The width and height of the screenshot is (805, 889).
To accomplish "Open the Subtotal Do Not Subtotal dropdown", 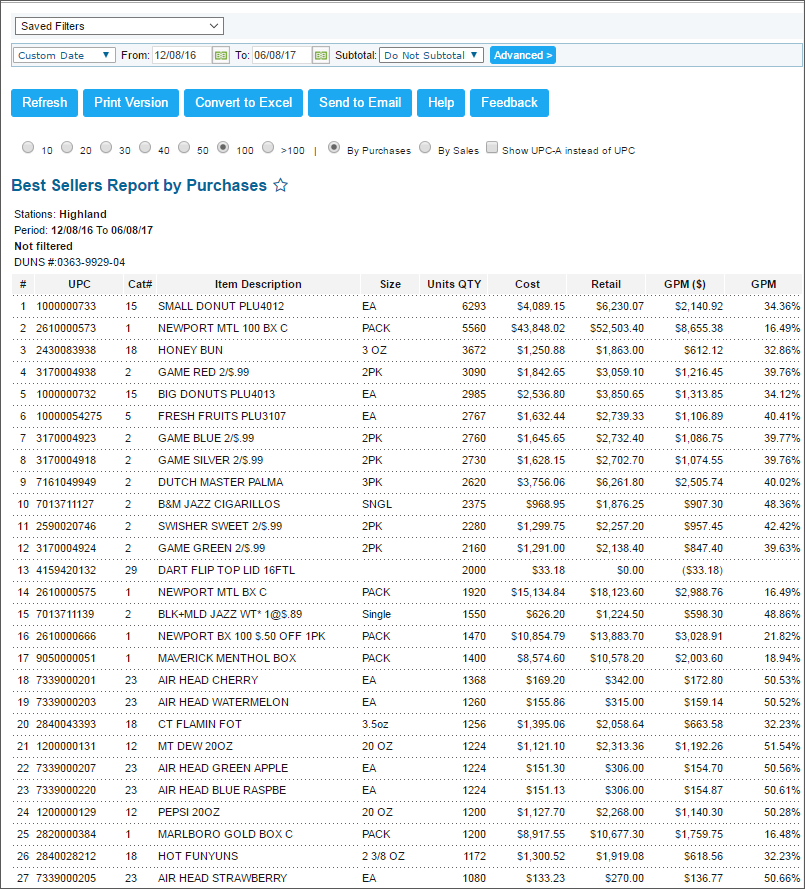I will coord(431,56).
